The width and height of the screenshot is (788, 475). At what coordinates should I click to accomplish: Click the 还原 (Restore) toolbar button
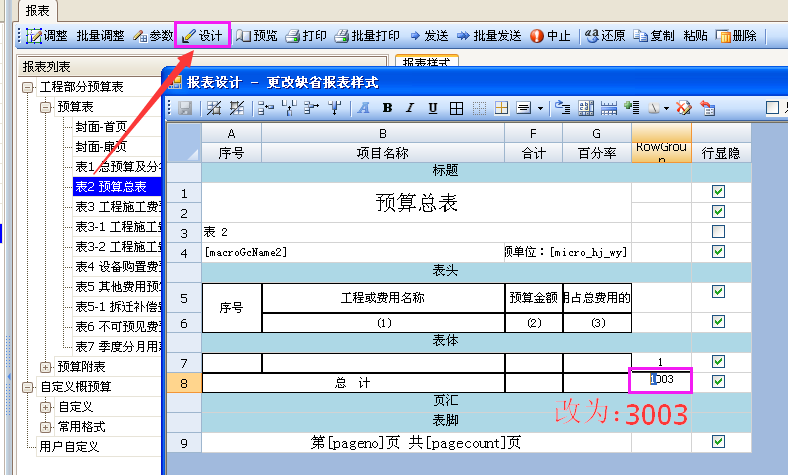pos(604,36)
